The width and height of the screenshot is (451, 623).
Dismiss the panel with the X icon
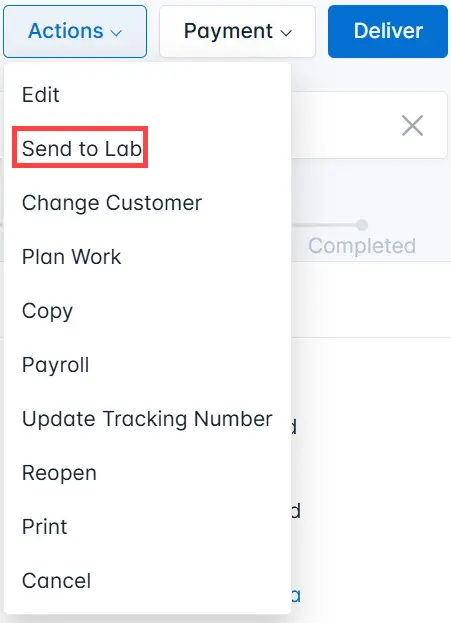click(412, 126)
